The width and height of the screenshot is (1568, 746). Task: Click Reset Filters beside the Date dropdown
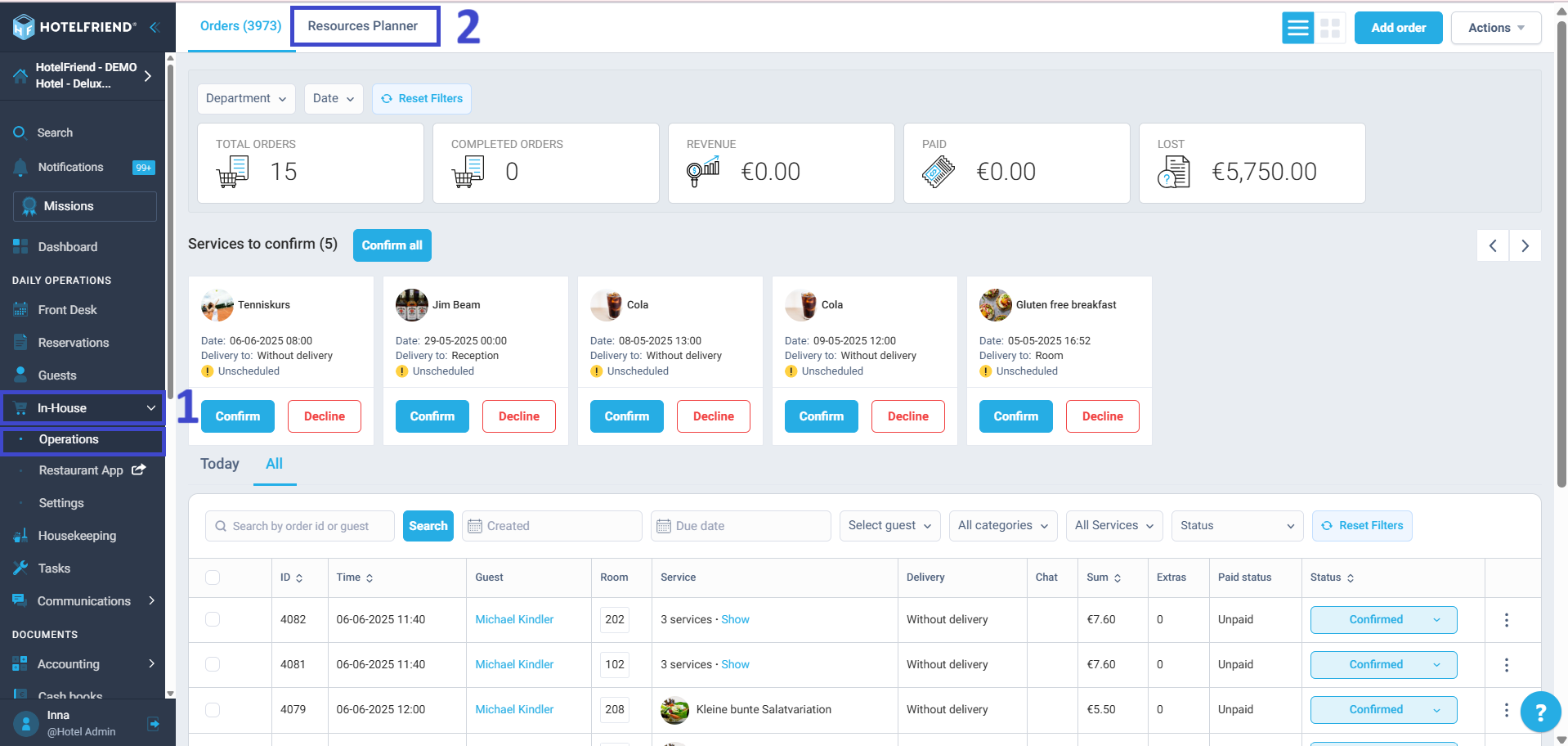(422, 99)
